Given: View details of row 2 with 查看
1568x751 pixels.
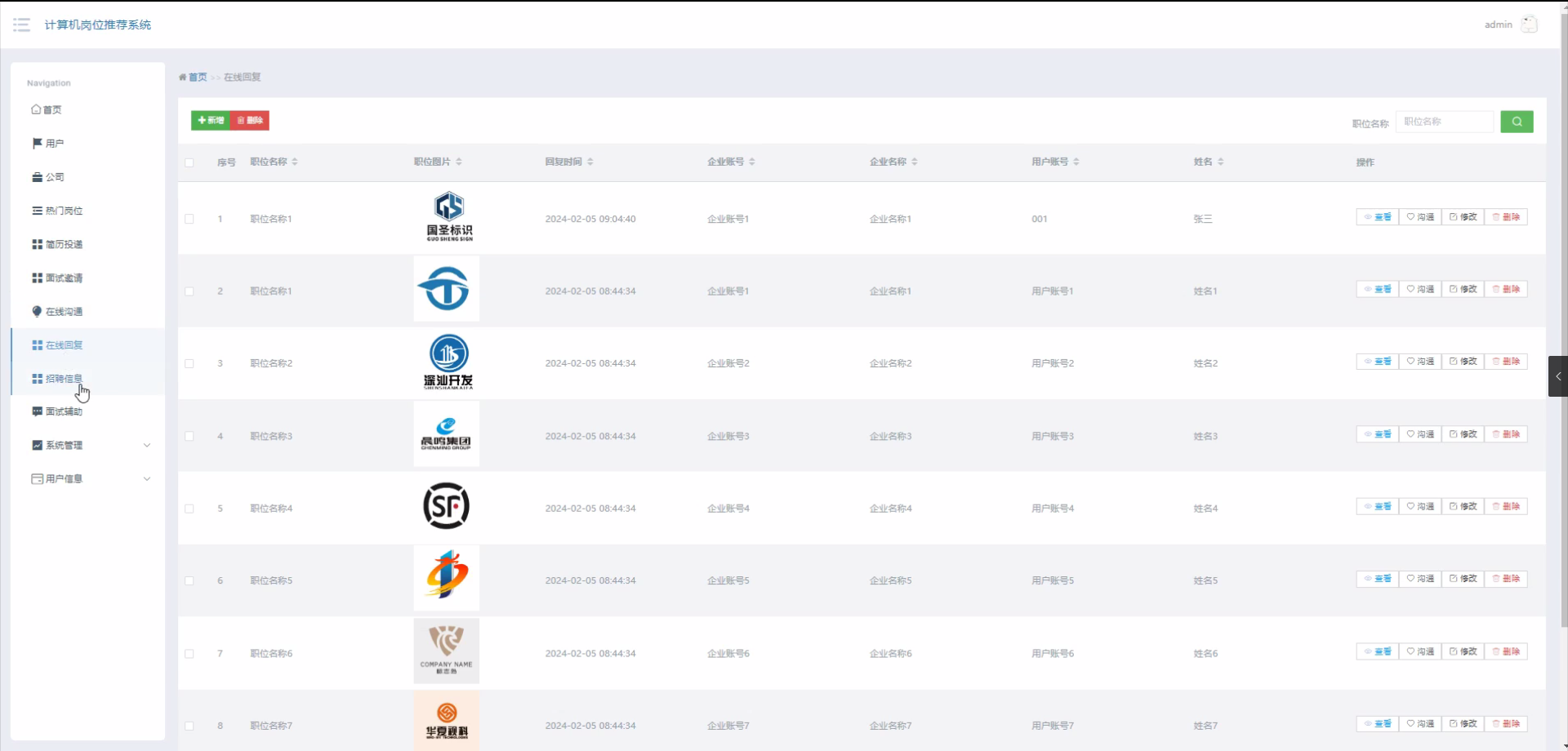Looking at the screenshot, I should [1378, 289].
